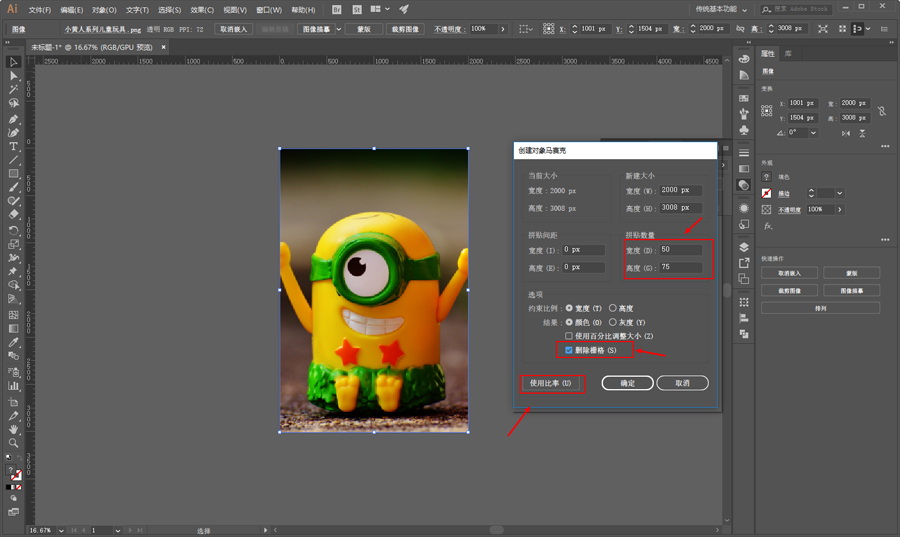Uncheck the 删除栅格 (S) checkbox

point(569,351)
